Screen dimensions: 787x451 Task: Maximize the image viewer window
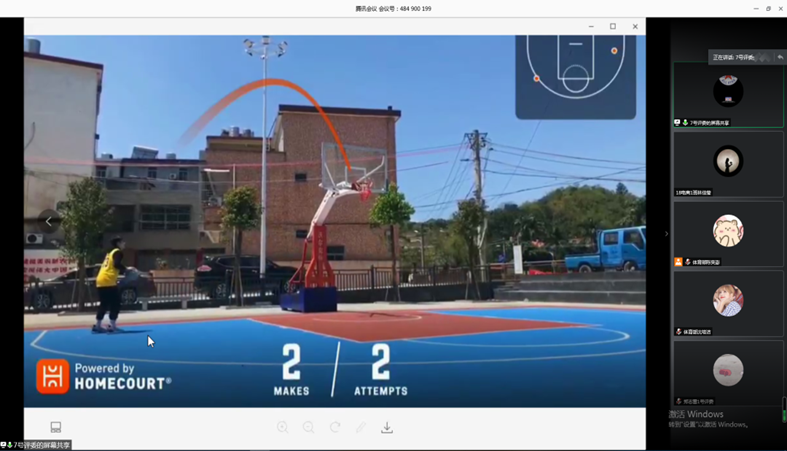[613, 27]
